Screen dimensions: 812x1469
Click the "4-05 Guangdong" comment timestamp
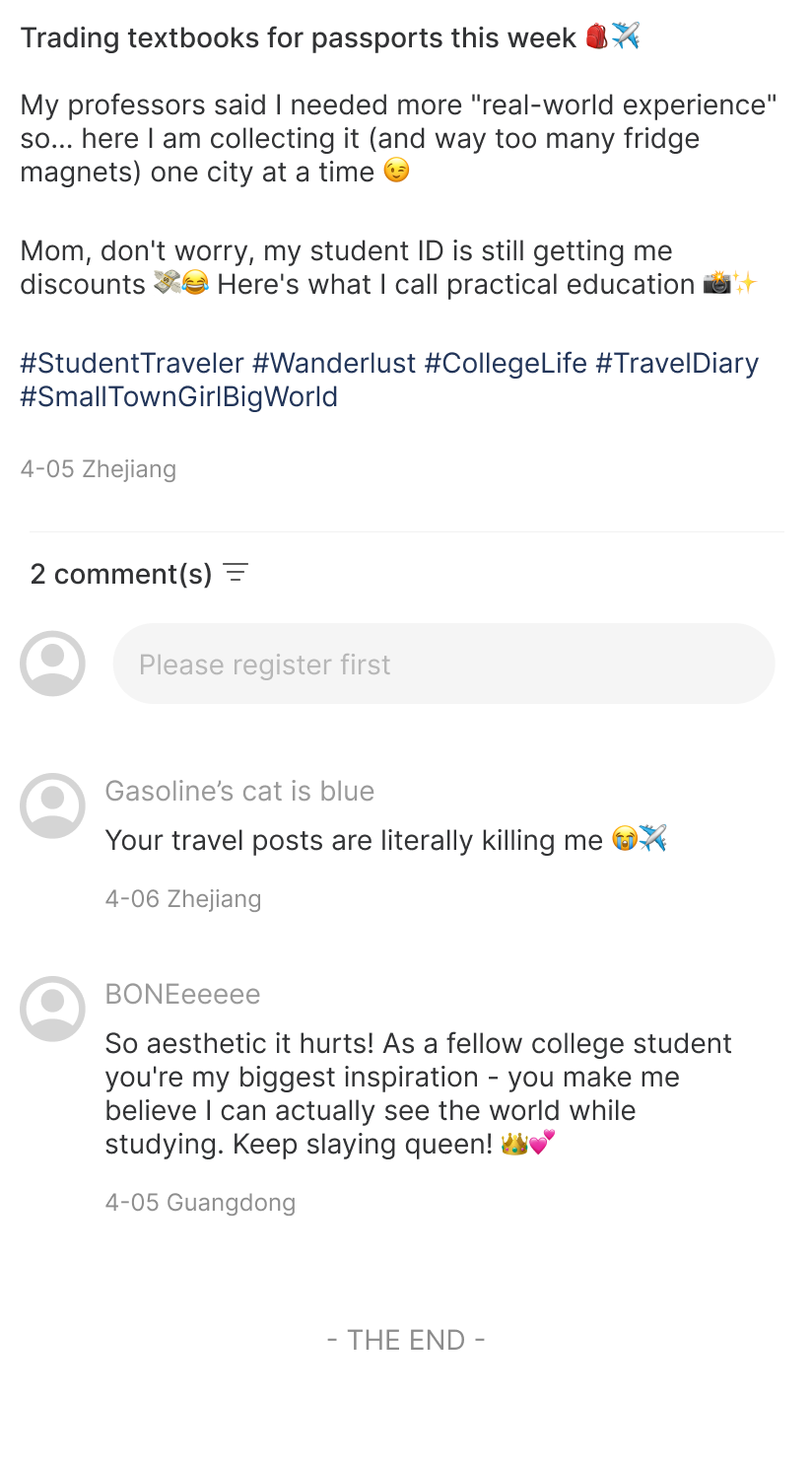[200, 1203]
